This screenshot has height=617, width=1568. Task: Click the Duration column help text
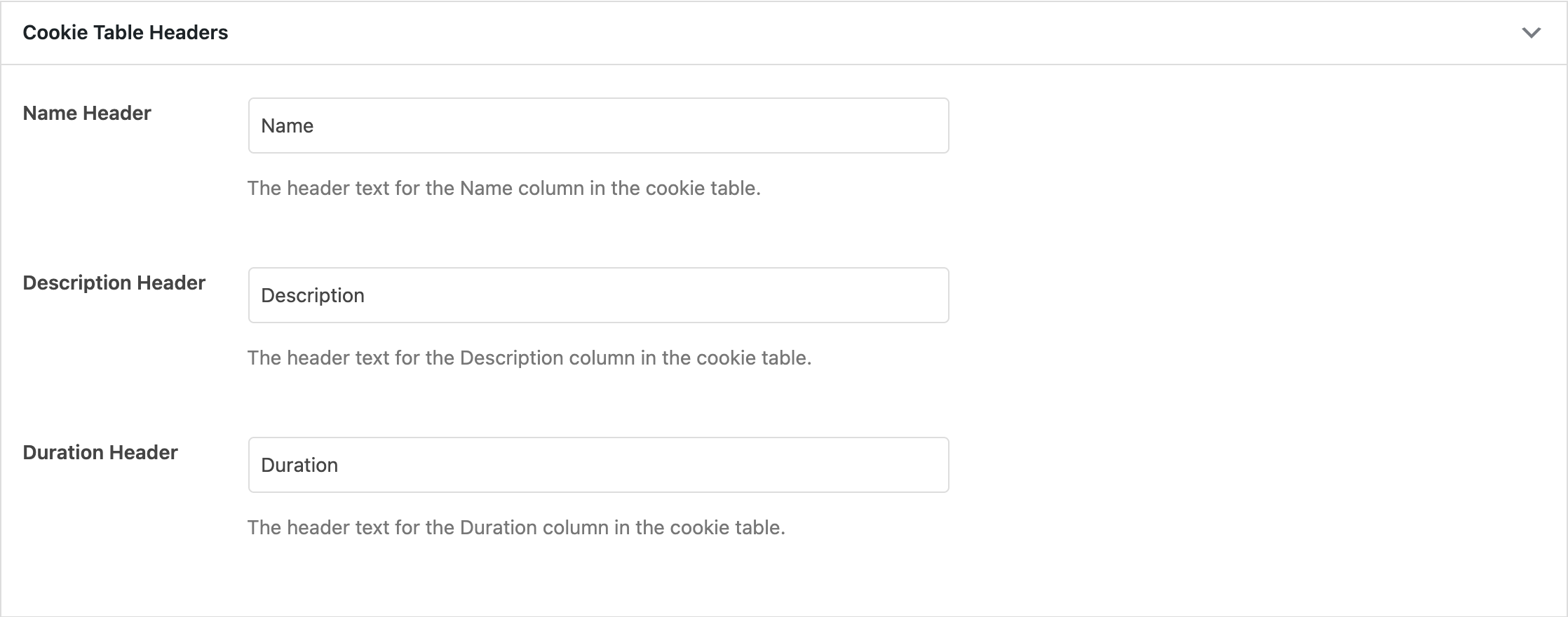[516, 527]
